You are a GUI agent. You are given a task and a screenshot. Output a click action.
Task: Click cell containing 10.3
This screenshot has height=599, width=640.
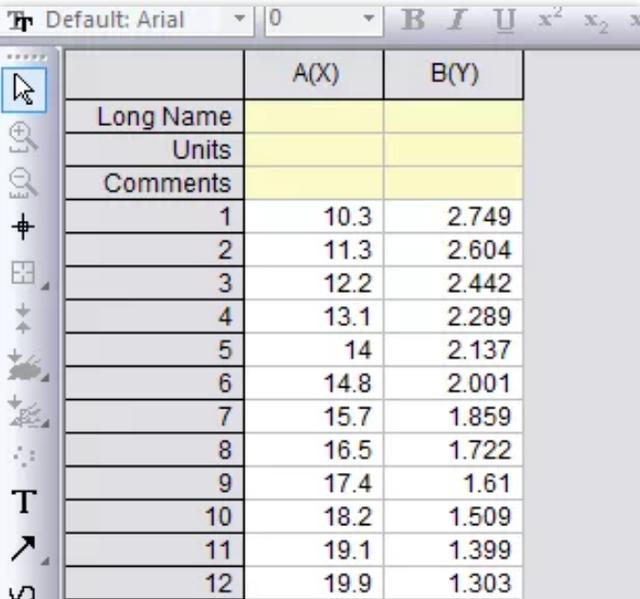coord(314,216)
